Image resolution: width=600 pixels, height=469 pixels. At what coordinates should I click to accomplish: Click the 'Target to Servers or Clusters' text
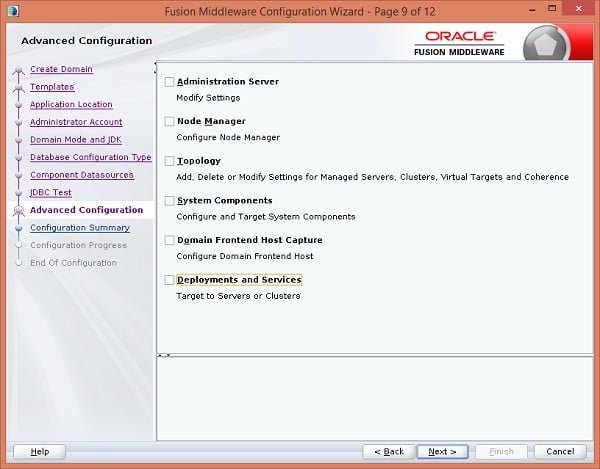pos(238,296)
